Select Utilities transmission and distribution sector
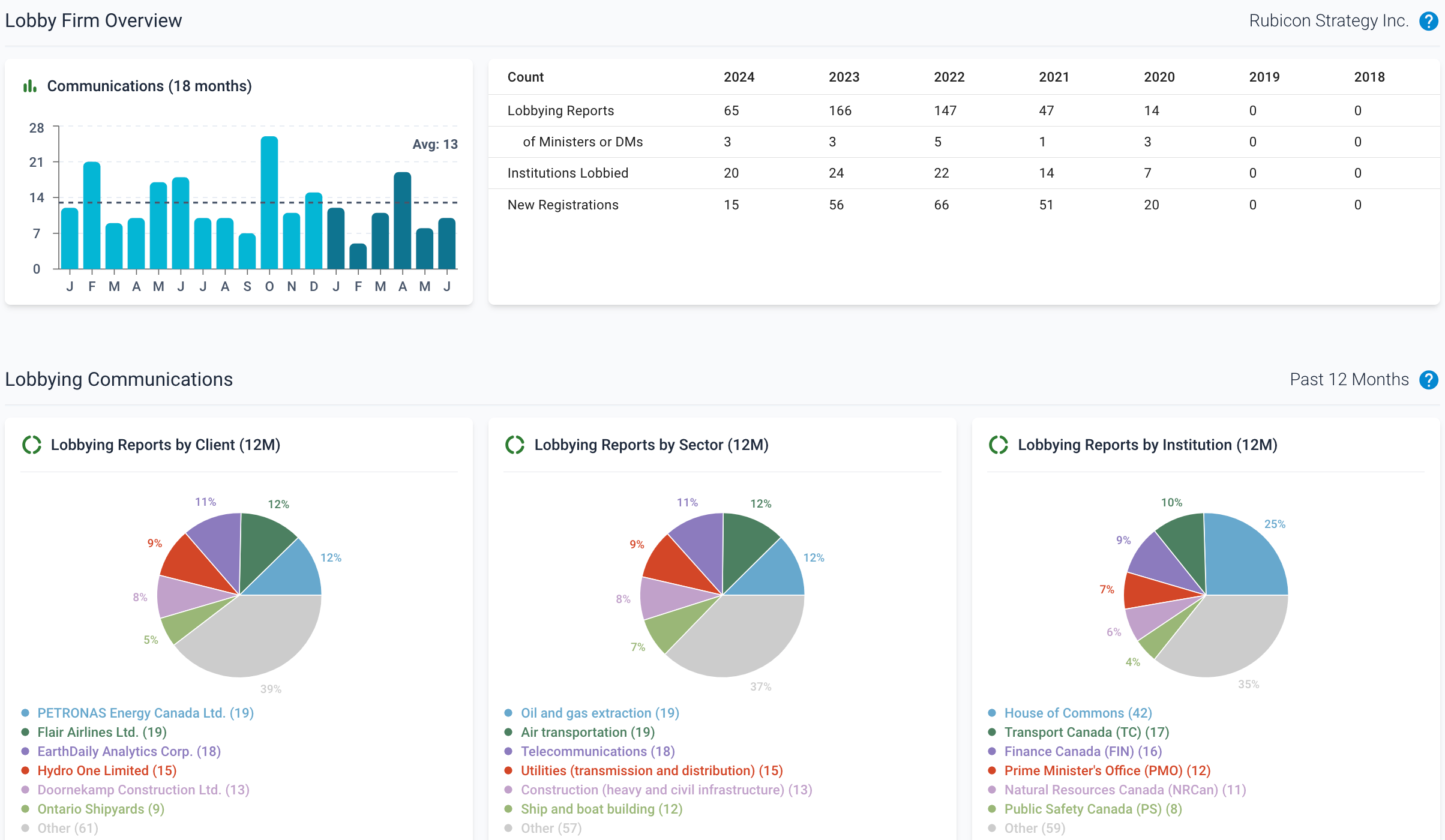1445x840 pixels. click(x=652, y=770)
